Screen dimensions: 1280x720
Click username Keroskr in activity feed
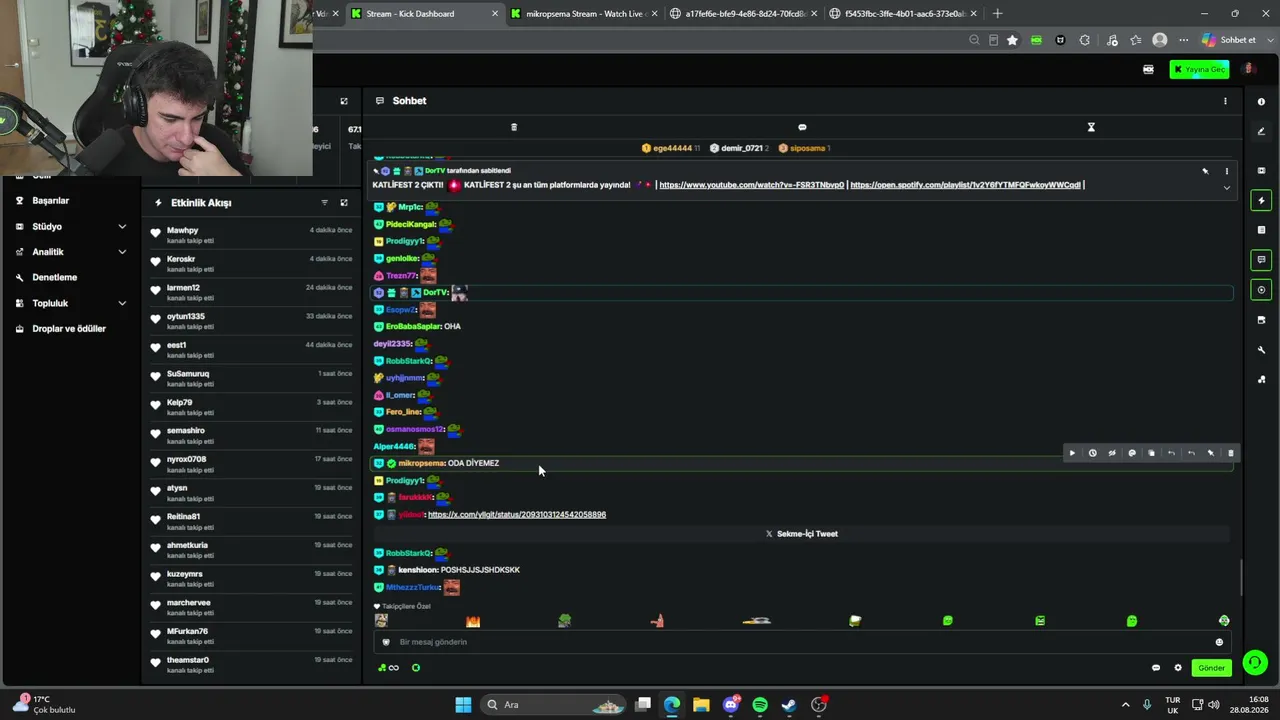[183, 260]
